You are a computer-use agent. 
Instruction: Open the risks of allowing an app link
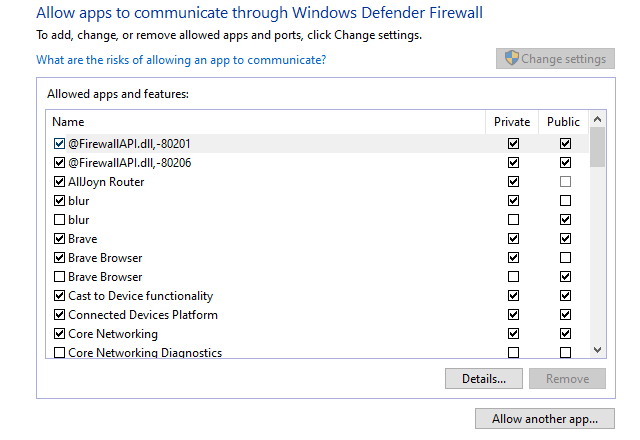[x=181, y=60]
